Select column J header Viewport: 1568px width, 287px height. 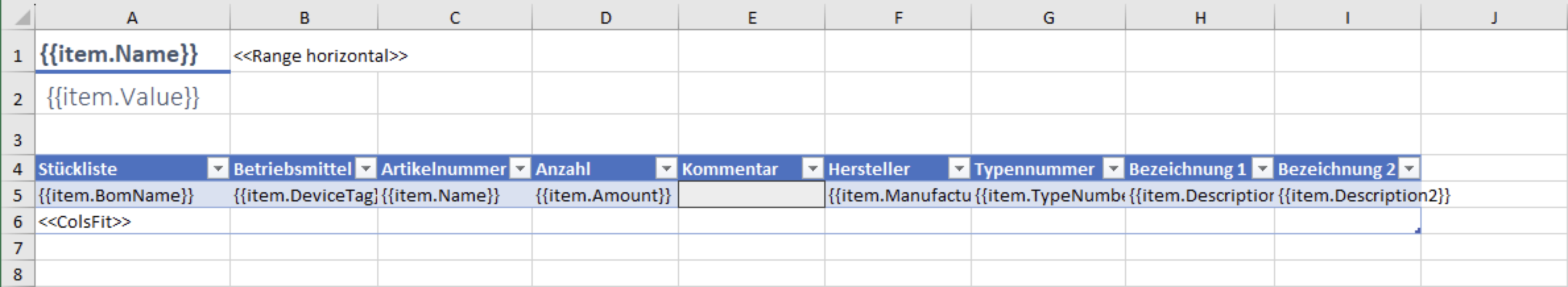1493,18
